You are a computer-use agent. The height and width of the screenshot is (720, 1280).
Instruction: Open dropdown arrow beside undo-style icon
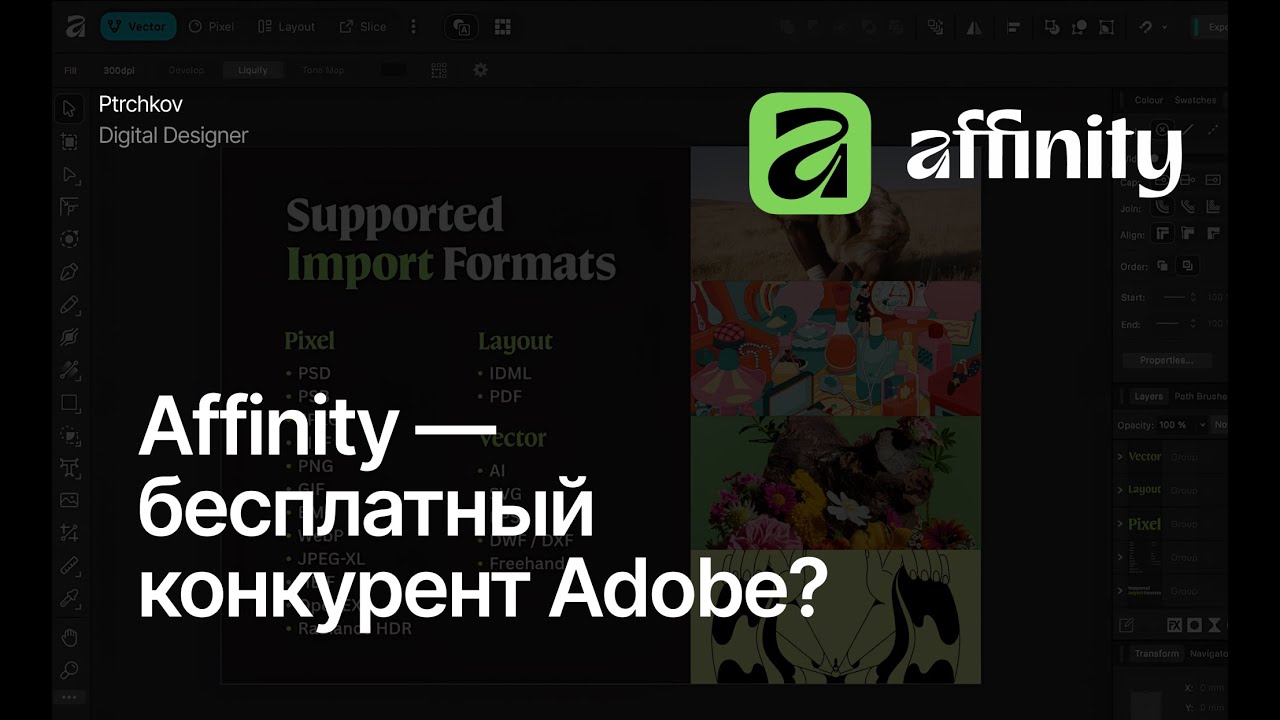click(1165, 27)
